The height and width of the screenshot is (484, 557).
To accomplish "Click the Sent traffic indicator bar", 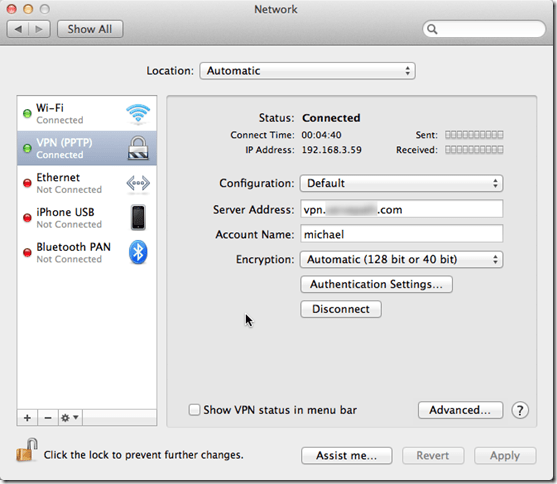I will click(x=474, y=135).
